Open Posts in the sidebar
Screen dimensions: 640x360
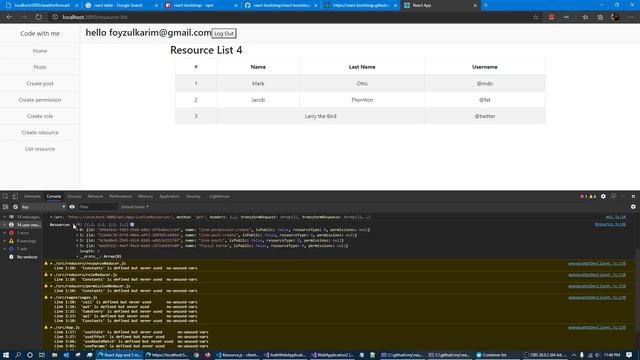40,67
